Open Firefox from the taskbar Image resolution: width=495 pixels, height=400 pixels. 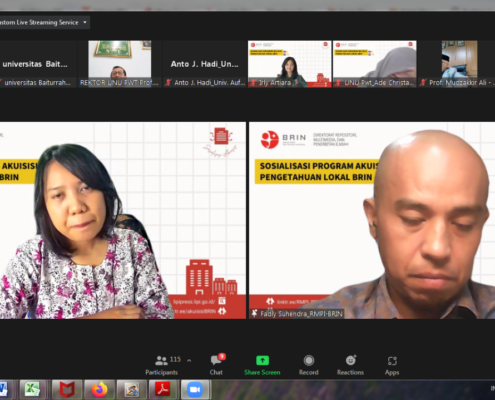pos(99,389)
